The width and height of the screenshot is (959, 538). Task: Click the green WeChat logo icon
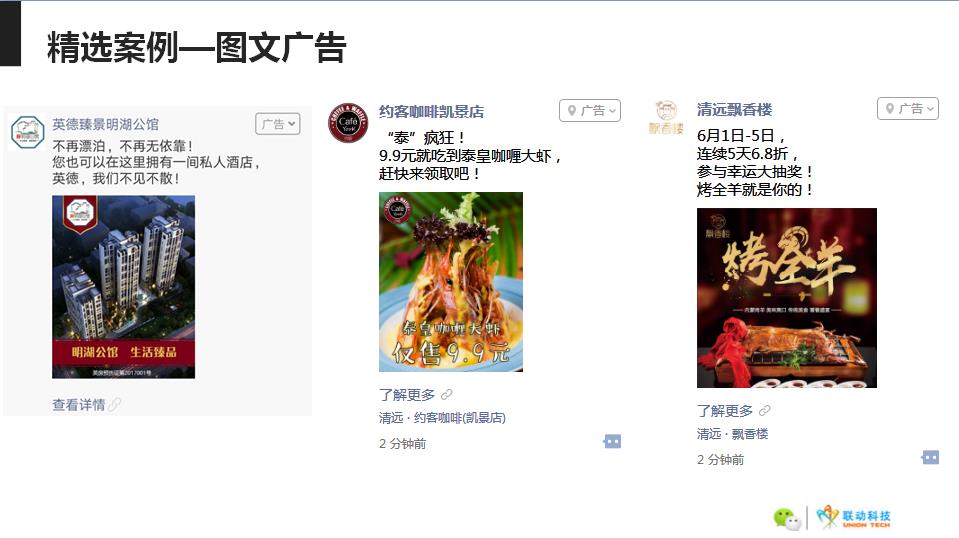point(787,518)
